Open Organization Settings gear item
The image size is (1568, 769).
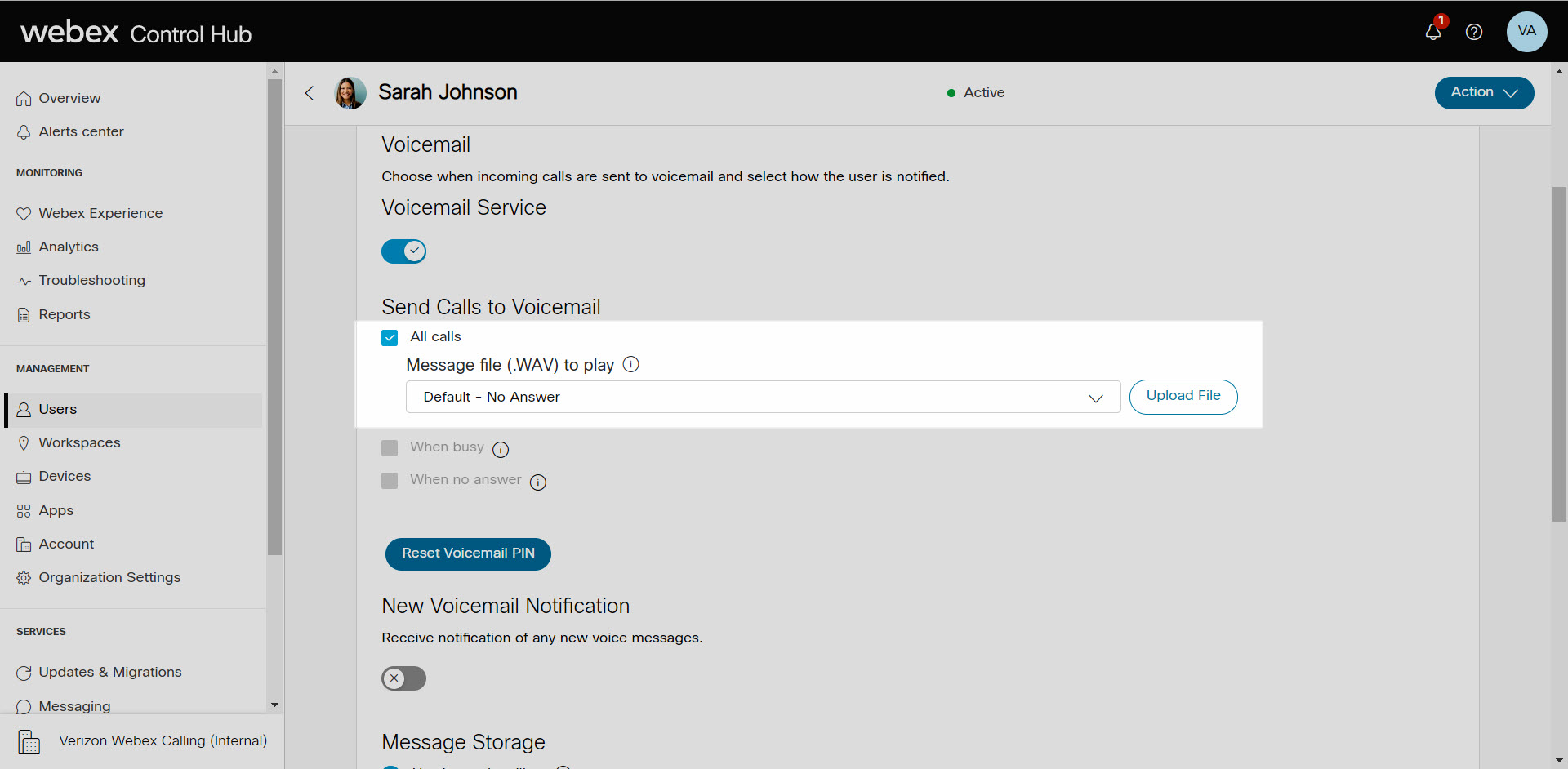[109, 578]
